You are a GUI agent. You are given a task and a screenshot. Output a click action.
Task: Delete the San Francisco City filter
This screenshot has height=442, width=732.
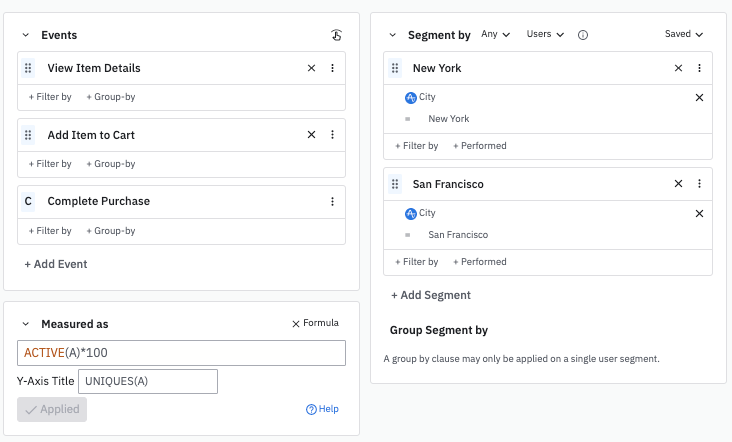pyautogui.click(x=699, y=214)
